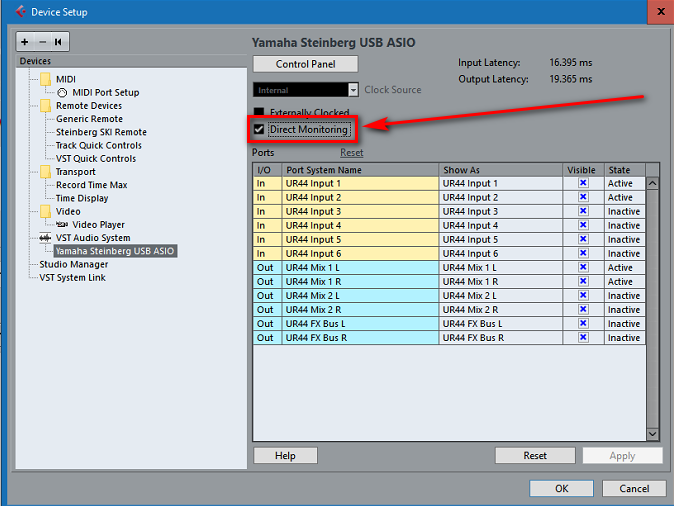The width and height of the screenshot is (674, 506).
Task: Click the Transport folder icon
Action: point(46,172)
